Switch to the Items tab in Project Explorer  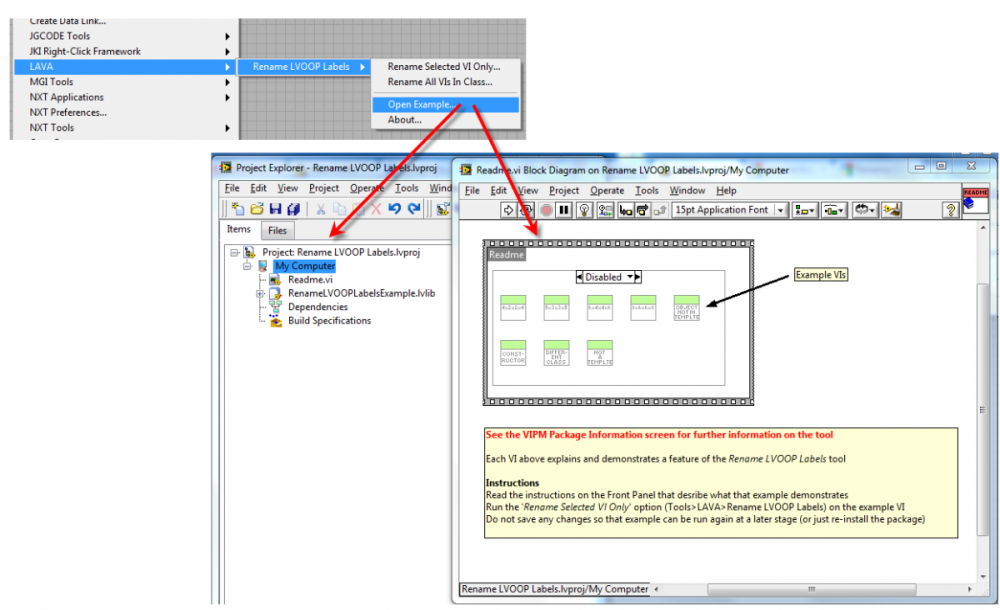click(x=239, y=229)
